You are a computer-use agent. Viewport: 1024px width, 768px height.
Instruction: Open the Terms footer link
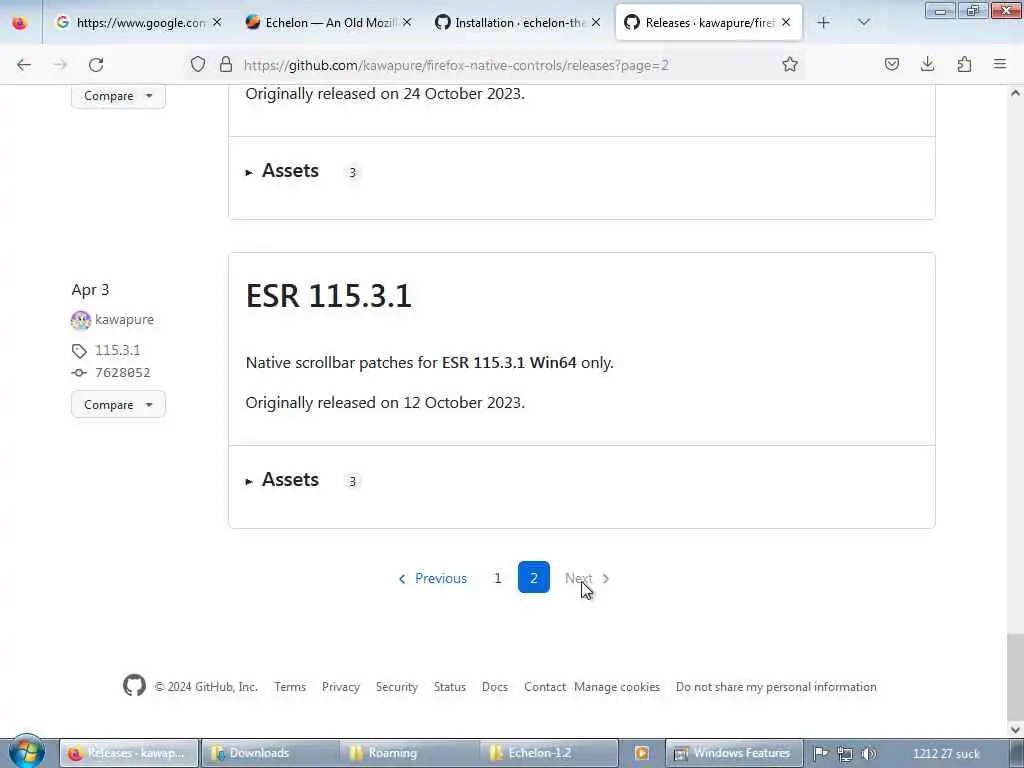tap(290, 687)
